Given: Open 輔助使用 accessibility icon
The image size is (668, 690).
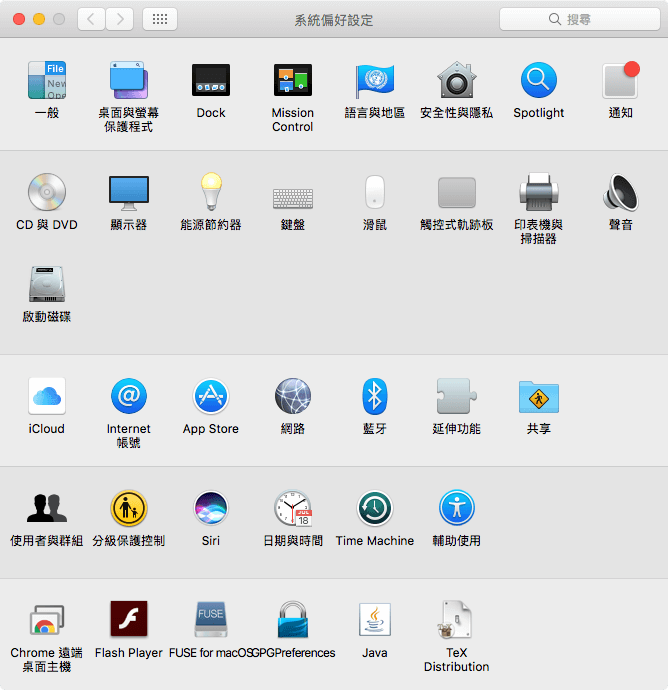Looking at the screenshot, I should pos(456,508).
